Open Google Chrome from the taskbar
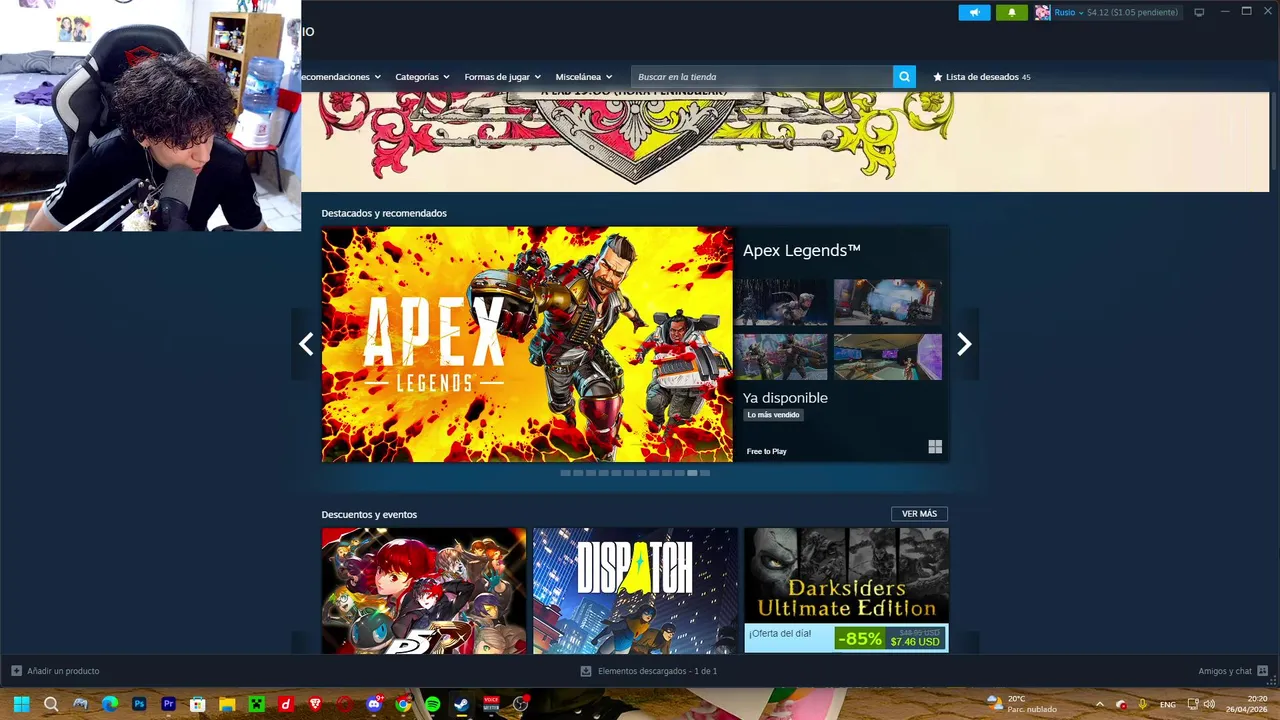 (403, 704)
